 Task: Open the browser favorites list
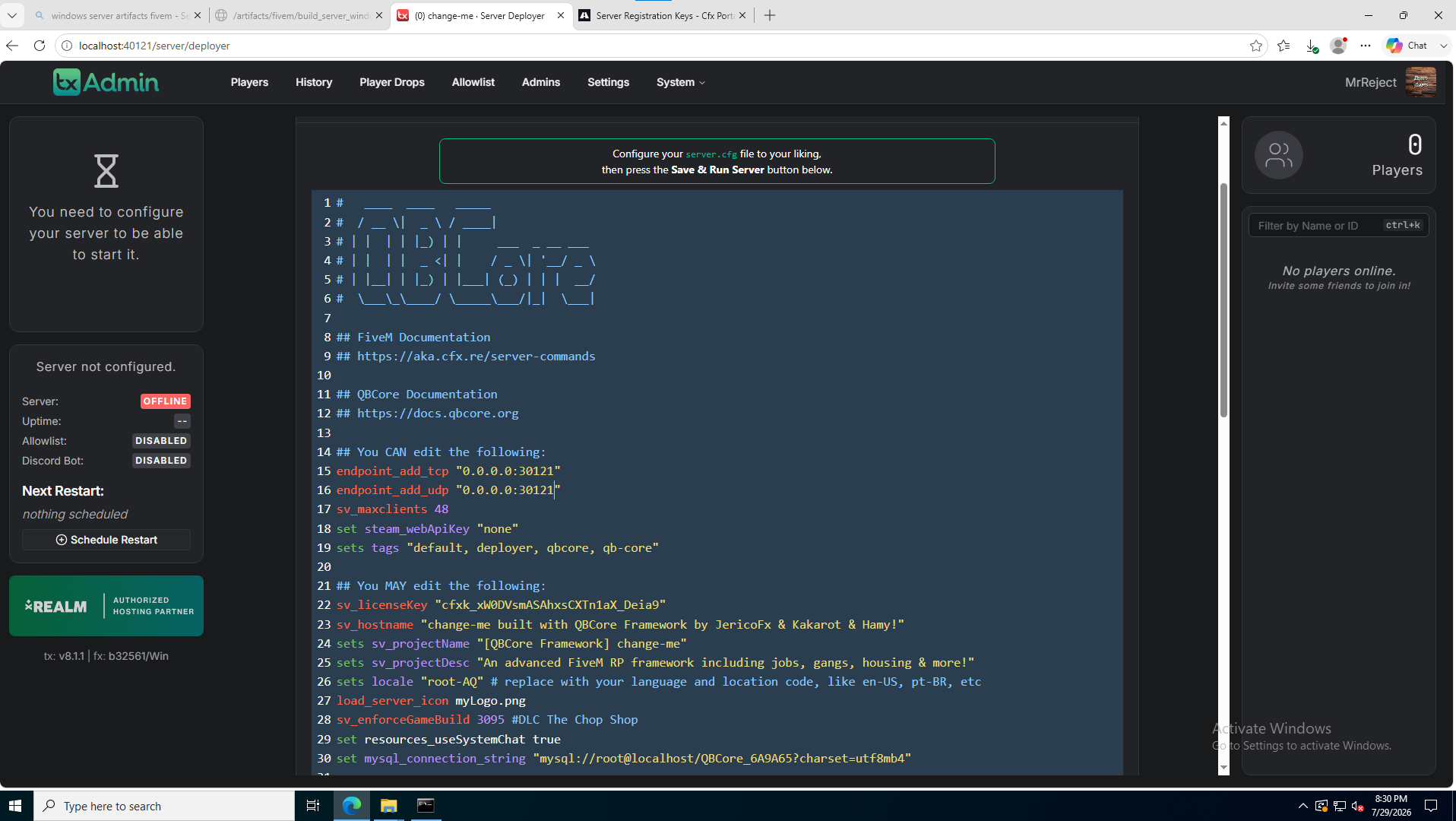point(1283,46)
